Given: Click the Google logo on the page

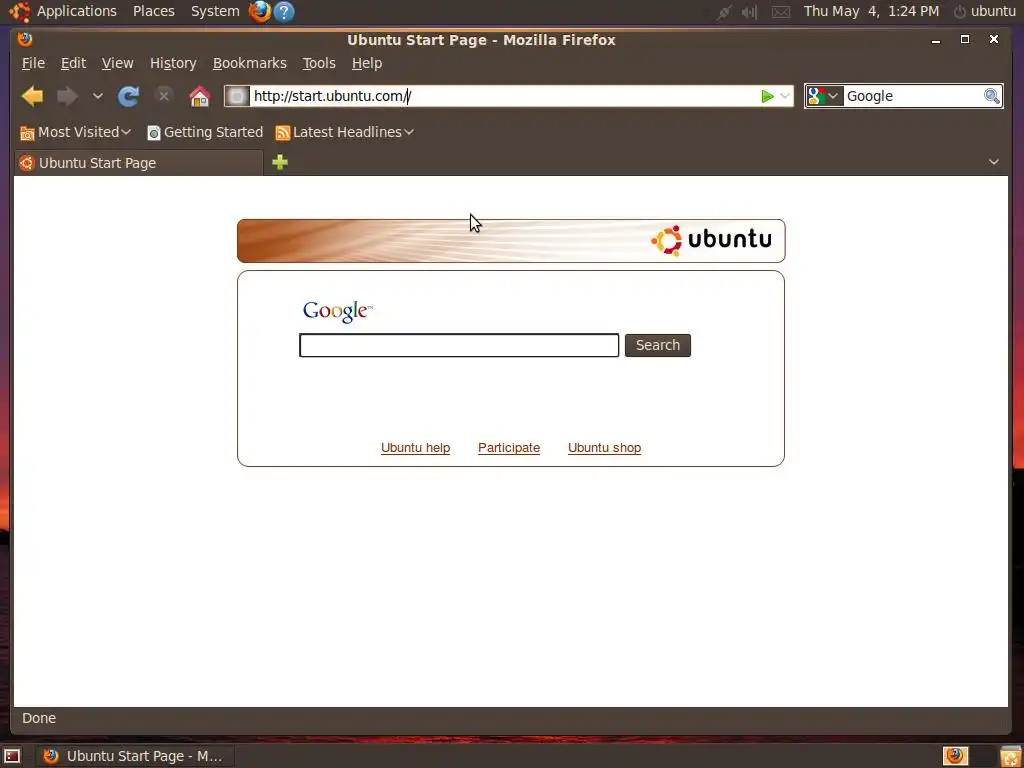Looking at the screenshot, I should 338,311.
